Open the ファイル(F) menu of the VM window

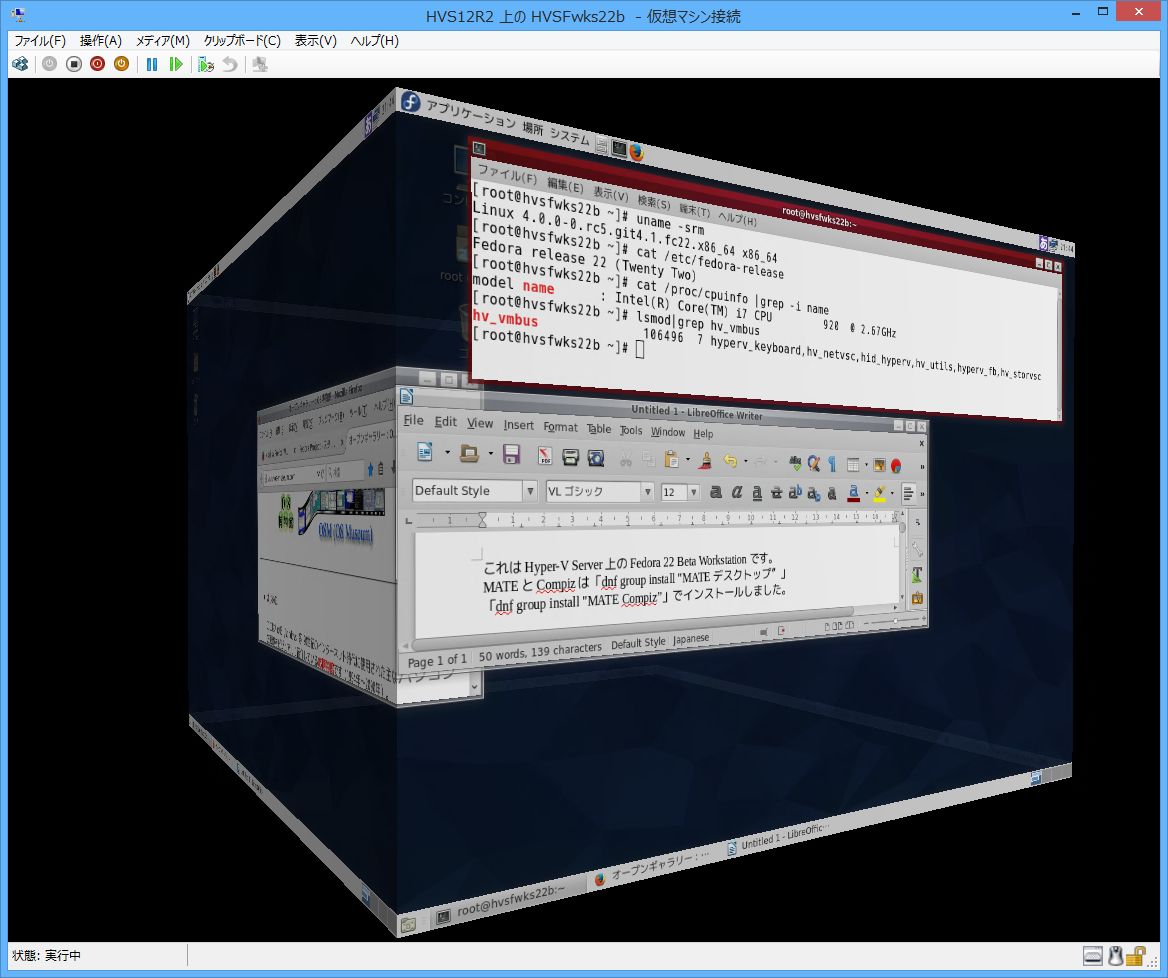pyautogui.click(x=39, y=41)
